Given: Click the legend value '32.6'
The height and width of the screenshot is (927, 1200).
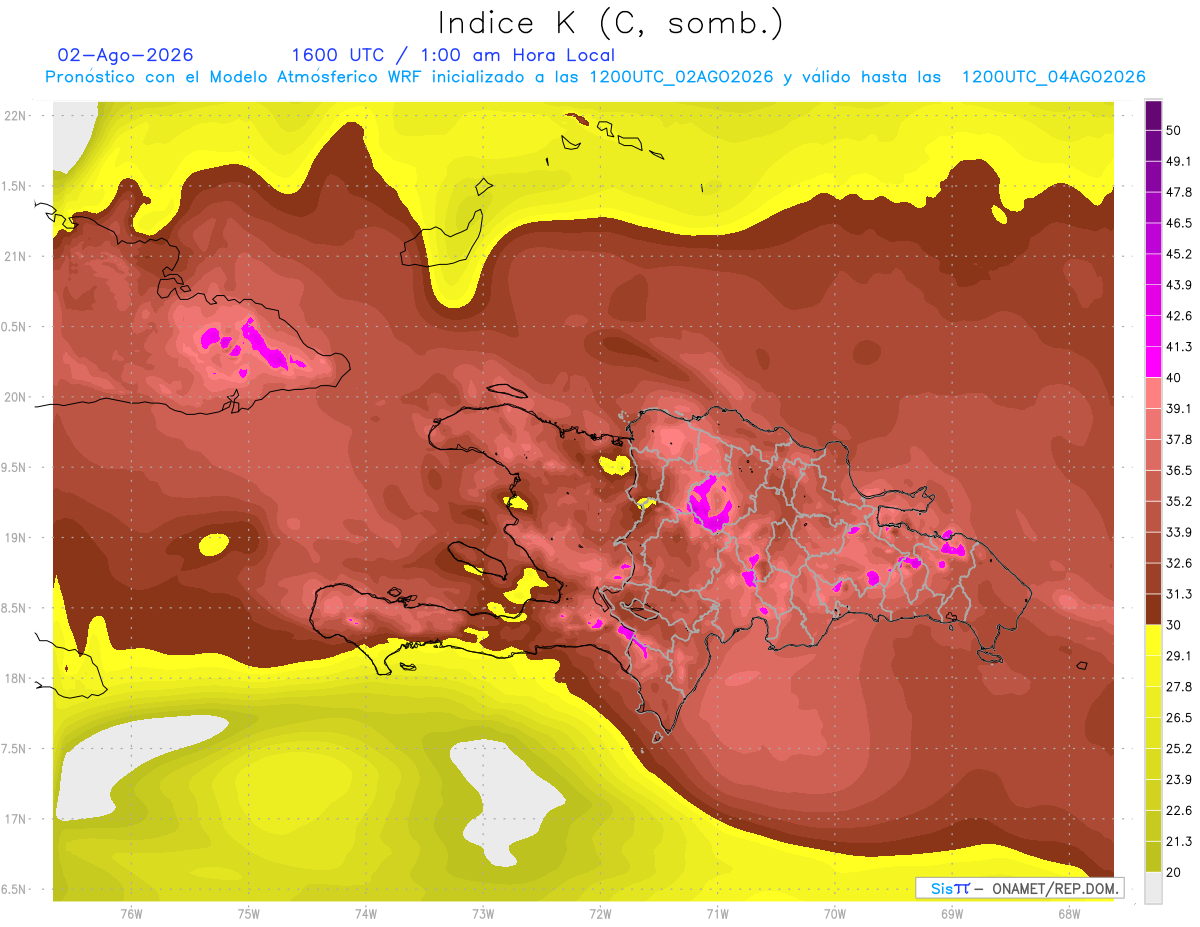Looking at the screenshot, I should tap(1179, 563).
